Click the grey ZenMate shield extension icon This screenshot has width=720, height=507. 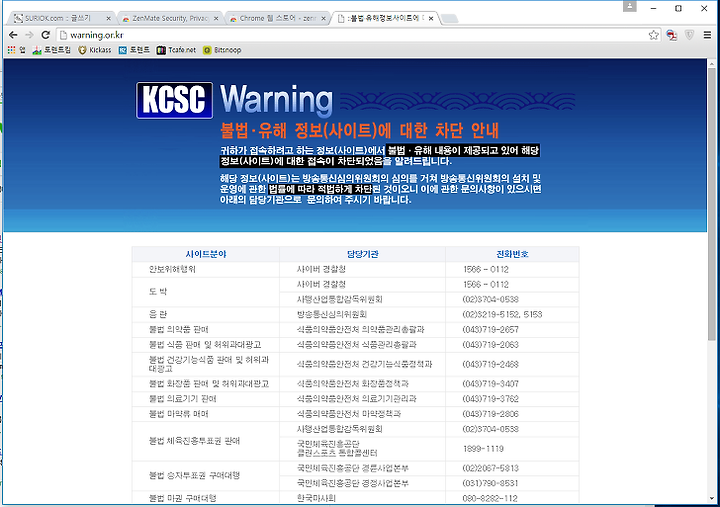689,35
